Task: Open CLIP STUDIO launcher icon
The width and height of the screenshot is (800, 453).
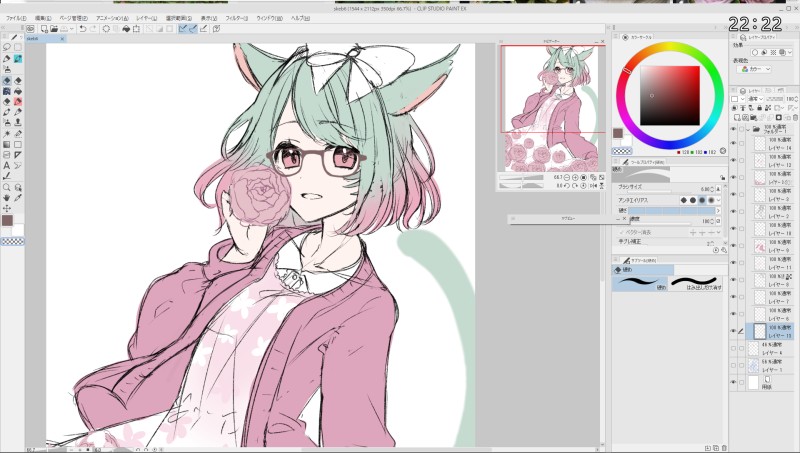Action: tap(30, 29)
